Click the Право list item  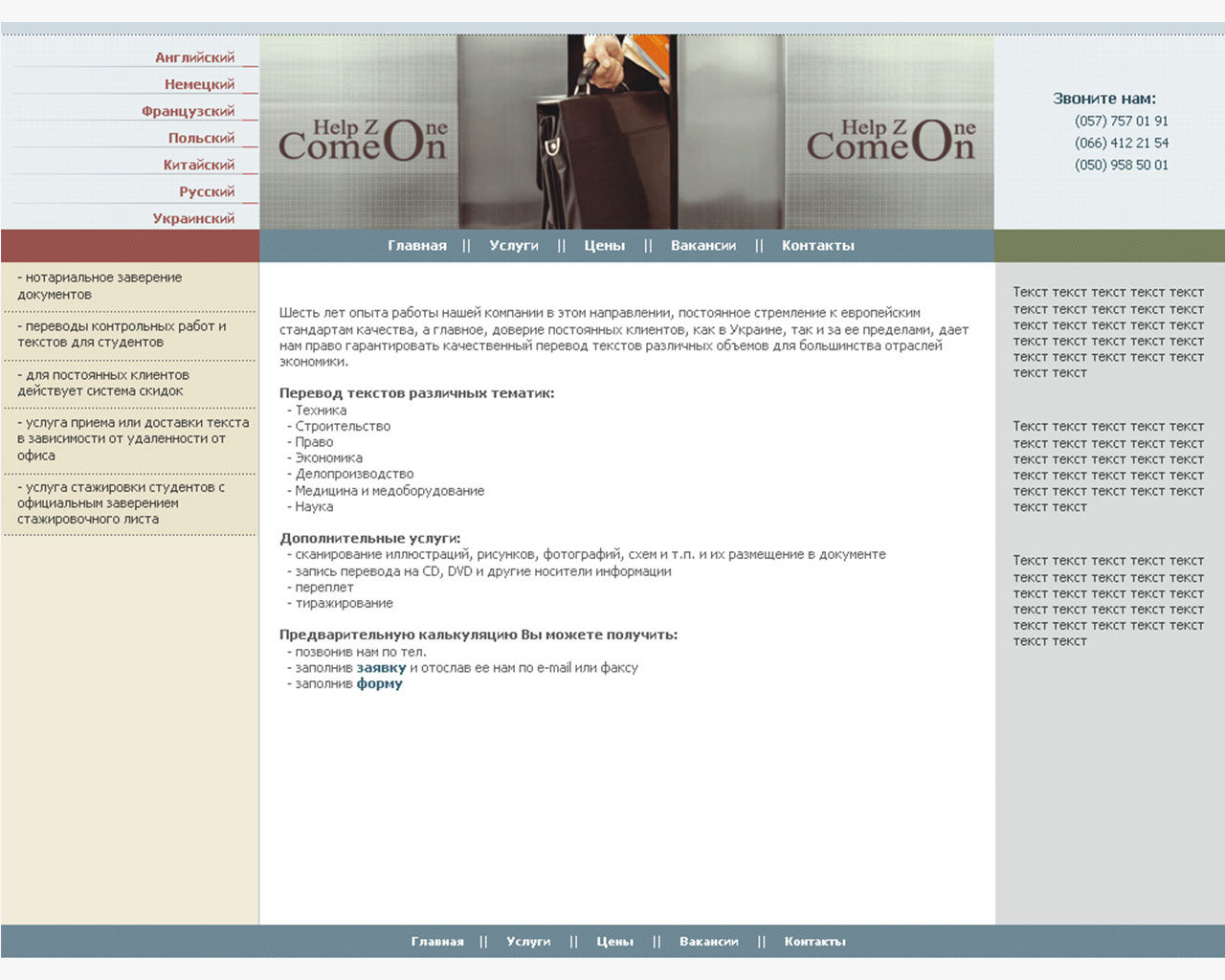click(x=310, y=442)
